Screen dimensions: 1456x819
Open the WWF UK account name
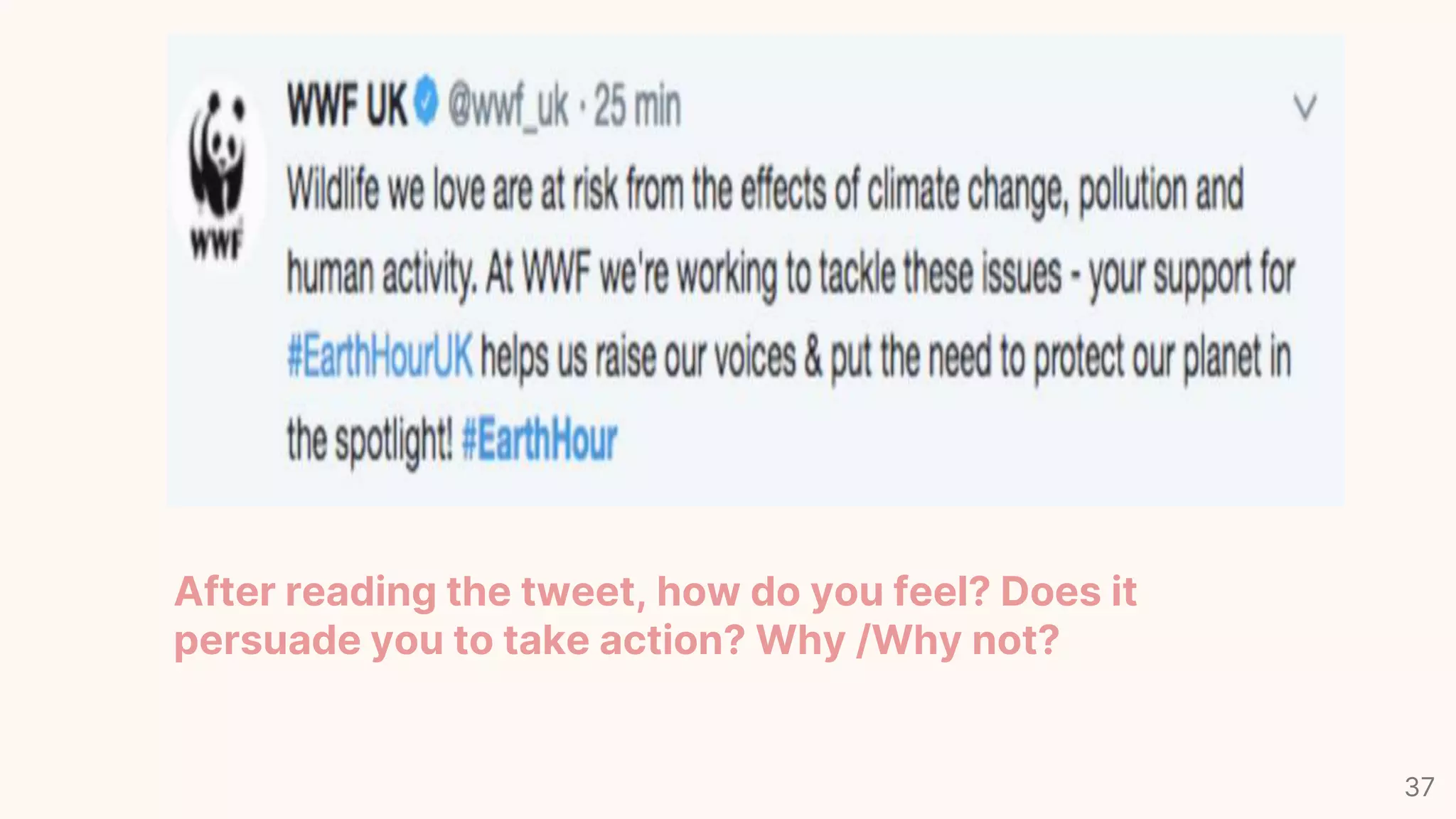(347, 105)
